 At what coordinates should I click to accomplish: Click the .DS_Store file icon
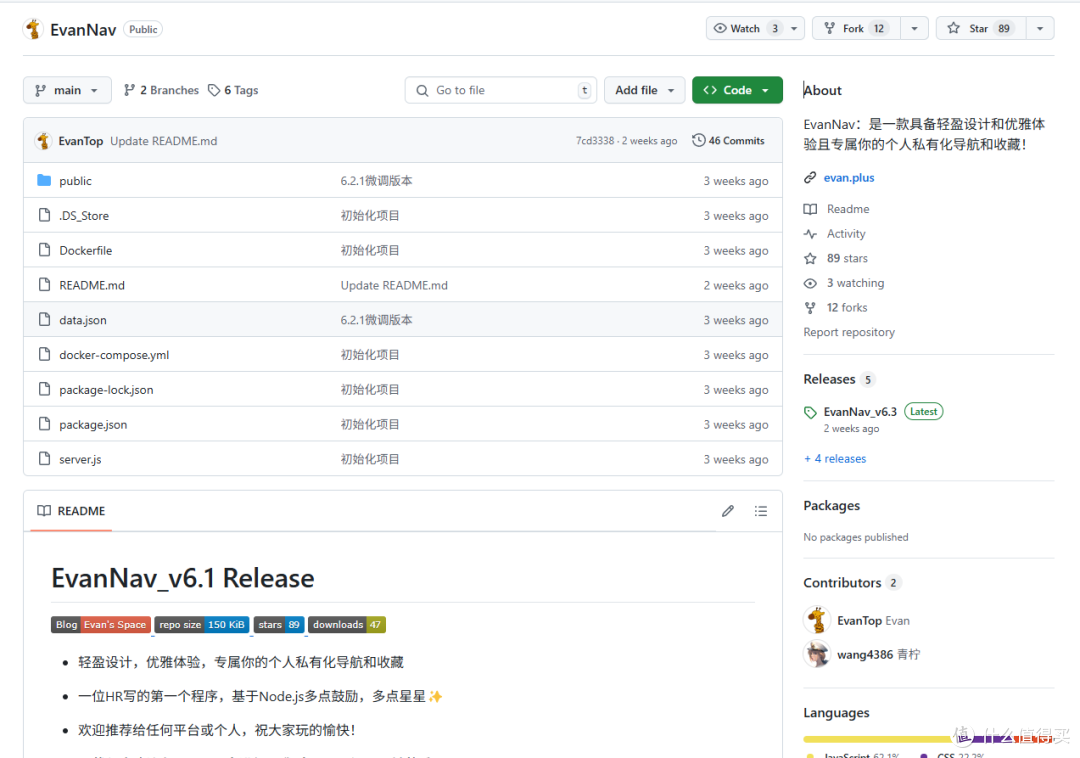44,215
